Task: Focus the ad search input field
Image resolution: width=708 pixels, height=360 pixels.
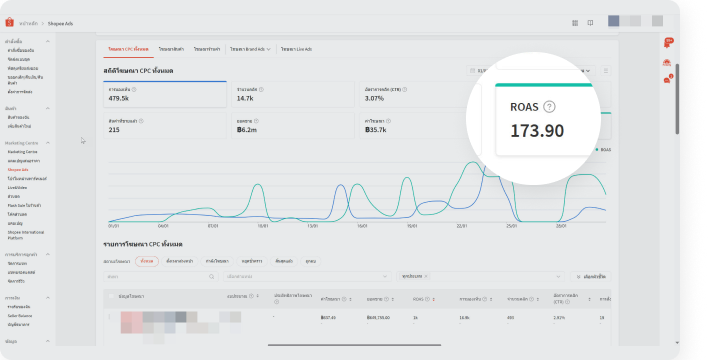Action: tap(160, 276)
